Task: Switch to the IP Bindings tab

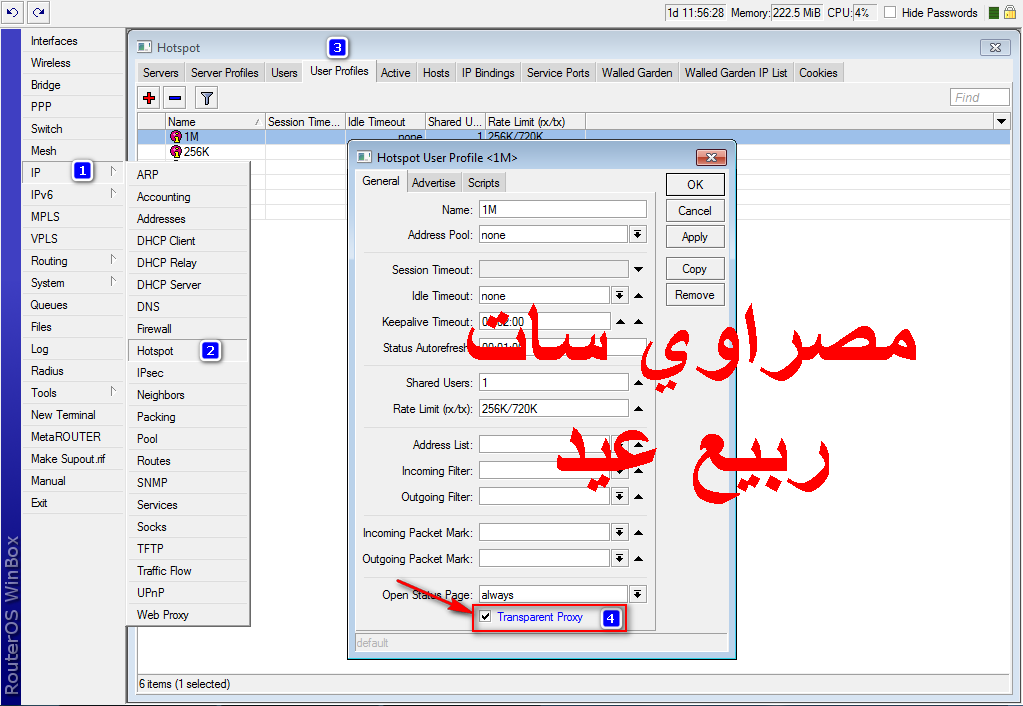Action: pyautogui.click(x=488, y=72)
